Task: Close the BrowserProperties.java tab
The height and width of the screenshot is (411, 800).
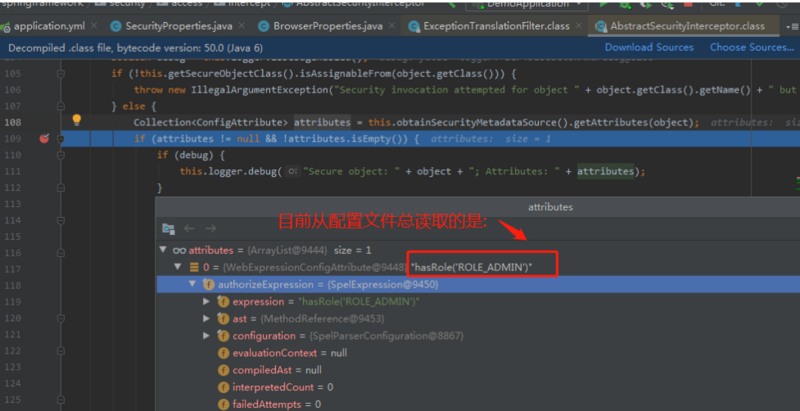Action: point(391,26)
